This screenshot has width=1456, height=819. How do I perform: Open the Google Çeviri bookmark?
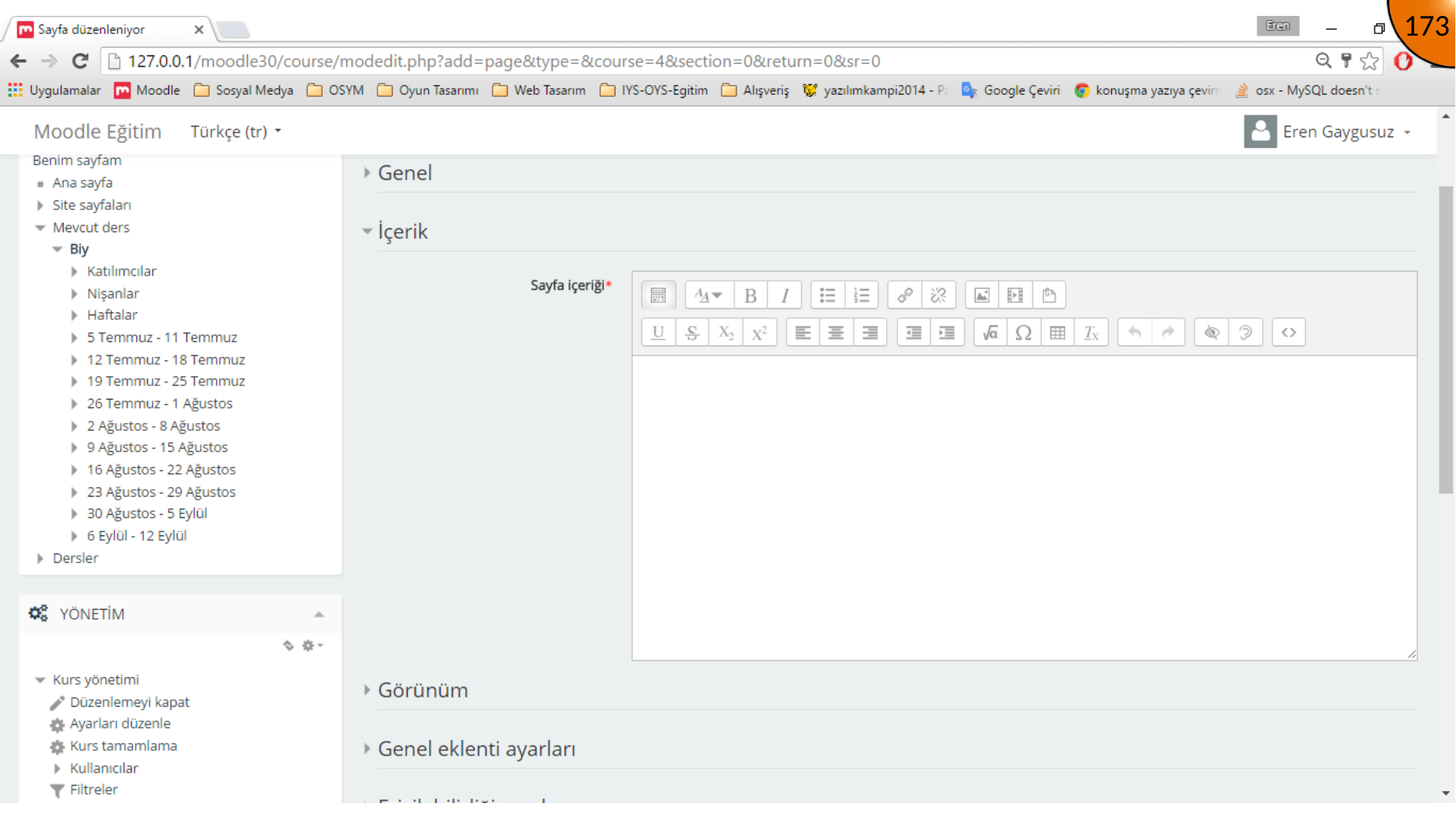point(1010,90)
